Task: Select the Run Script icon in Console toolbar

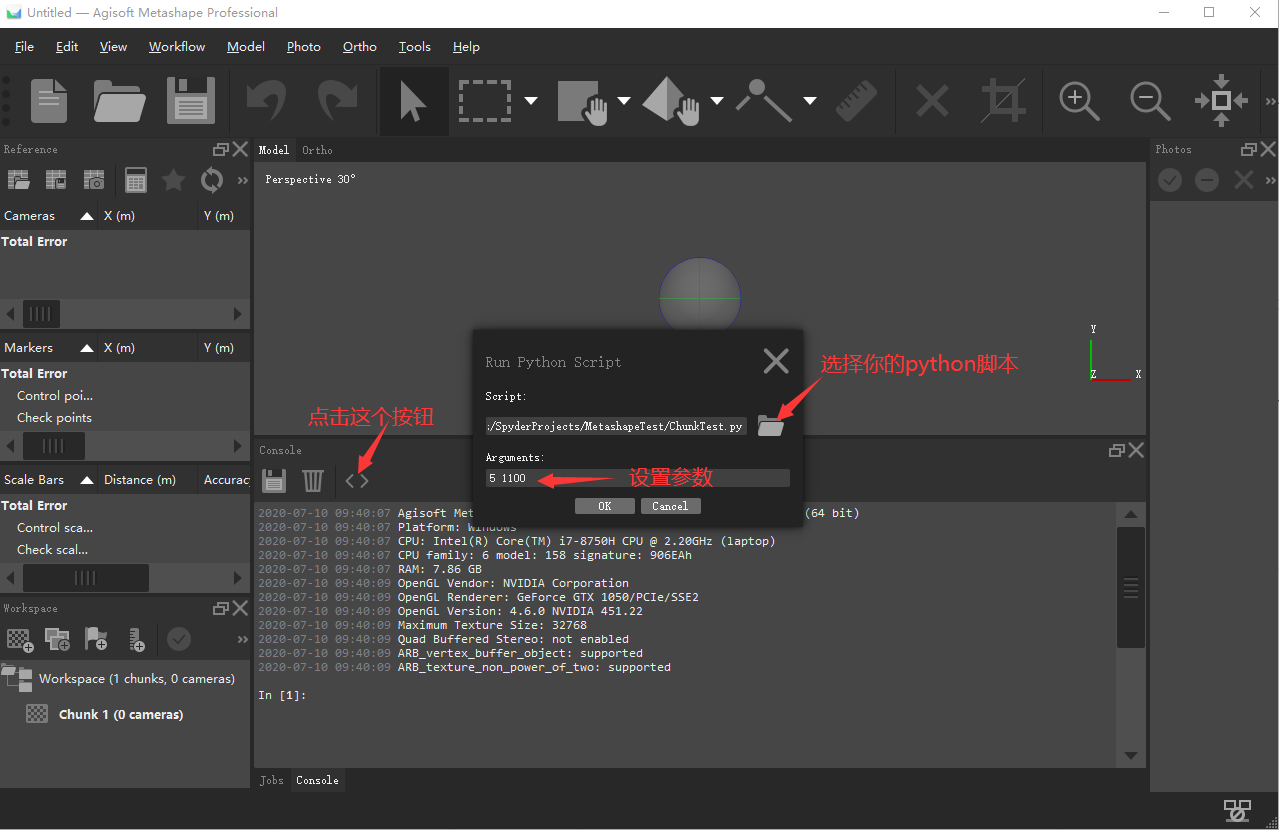Action: (x=356, y=480)
